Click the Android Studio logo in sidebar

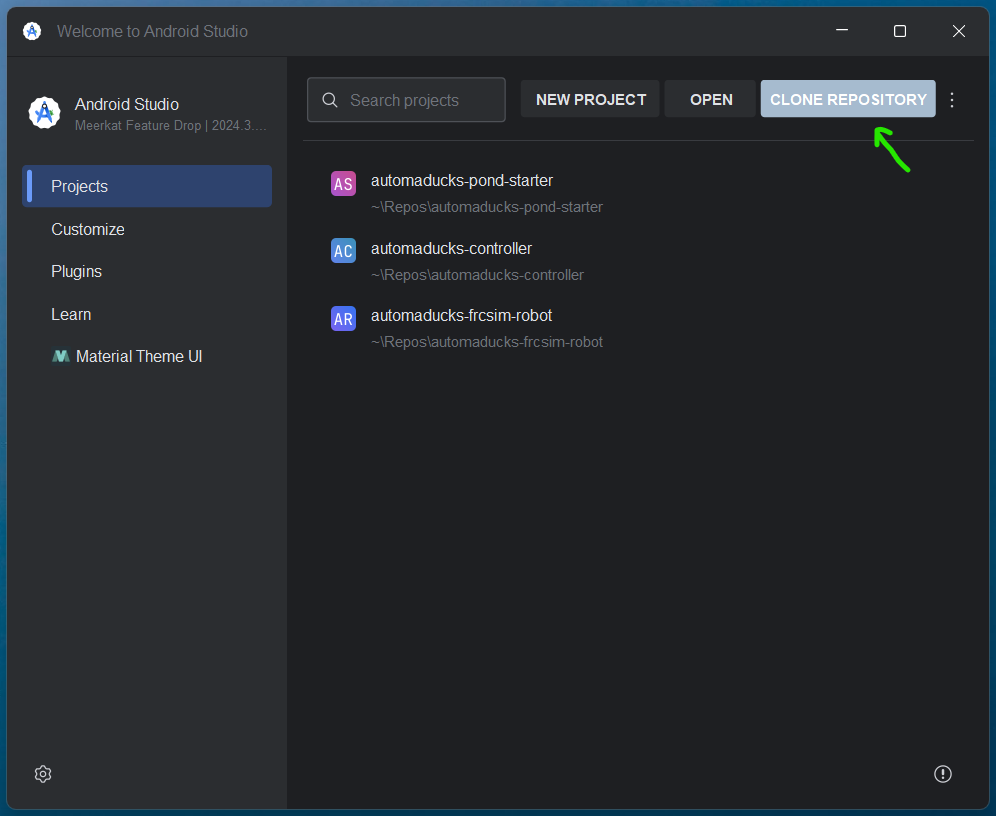[44, 113]
